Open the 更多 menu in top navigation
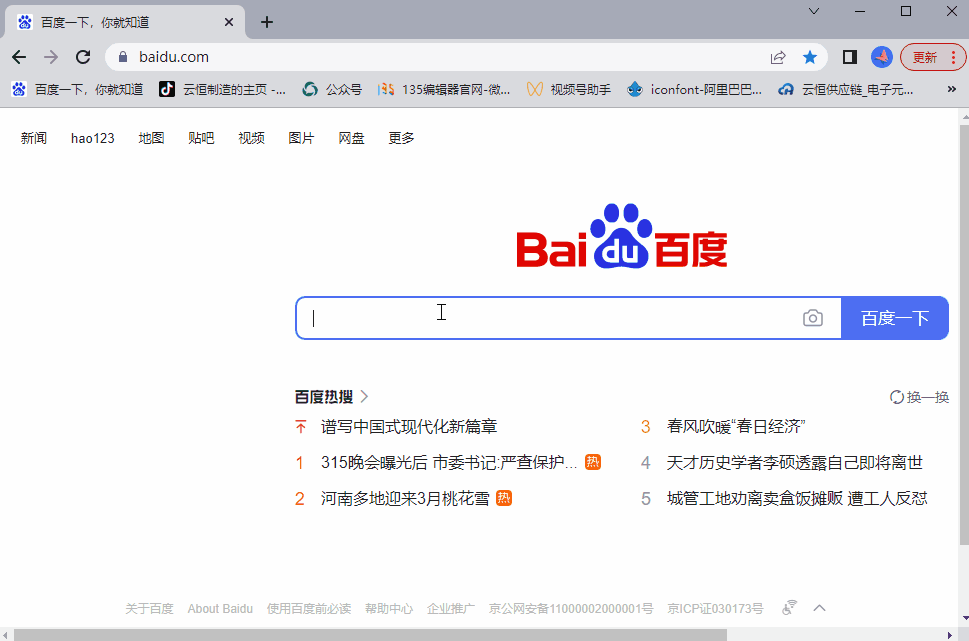Screen dimensions: 969x641 click(401, 138)
